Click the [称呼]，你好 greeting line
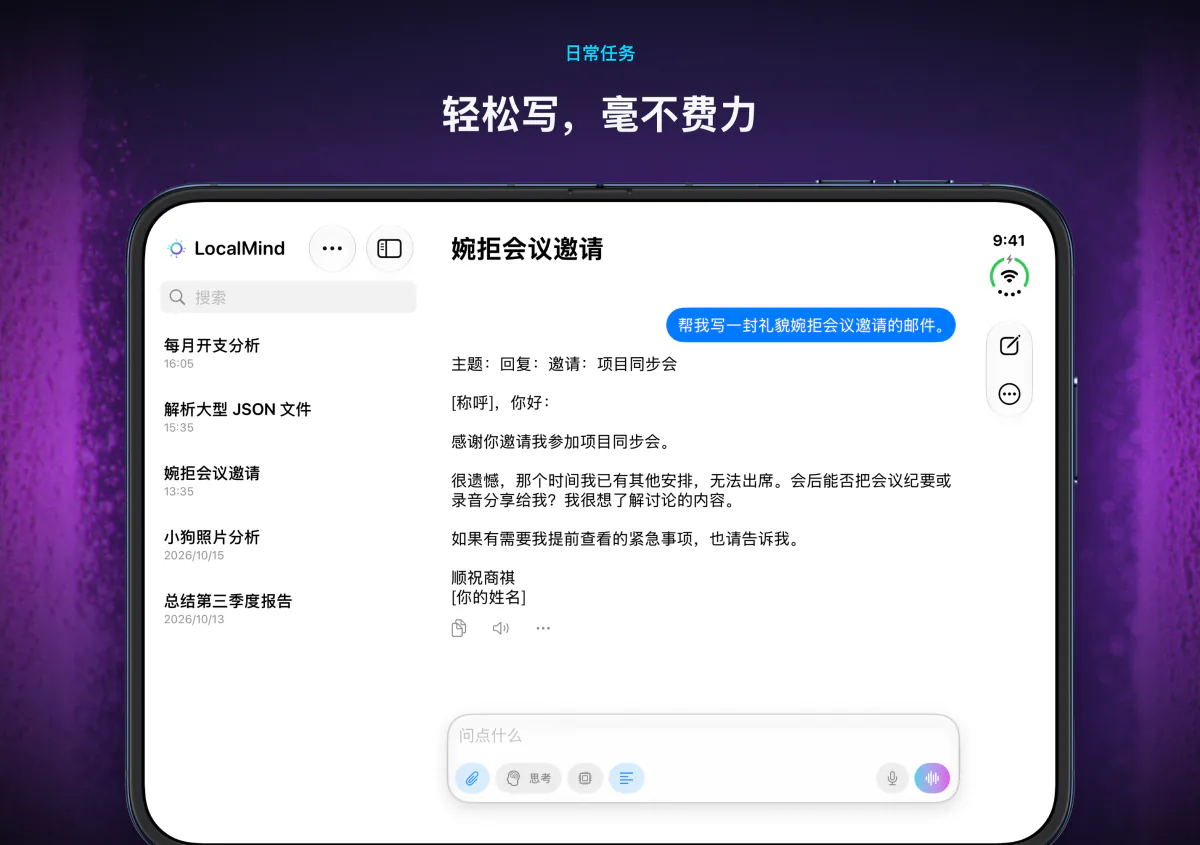 500,403
